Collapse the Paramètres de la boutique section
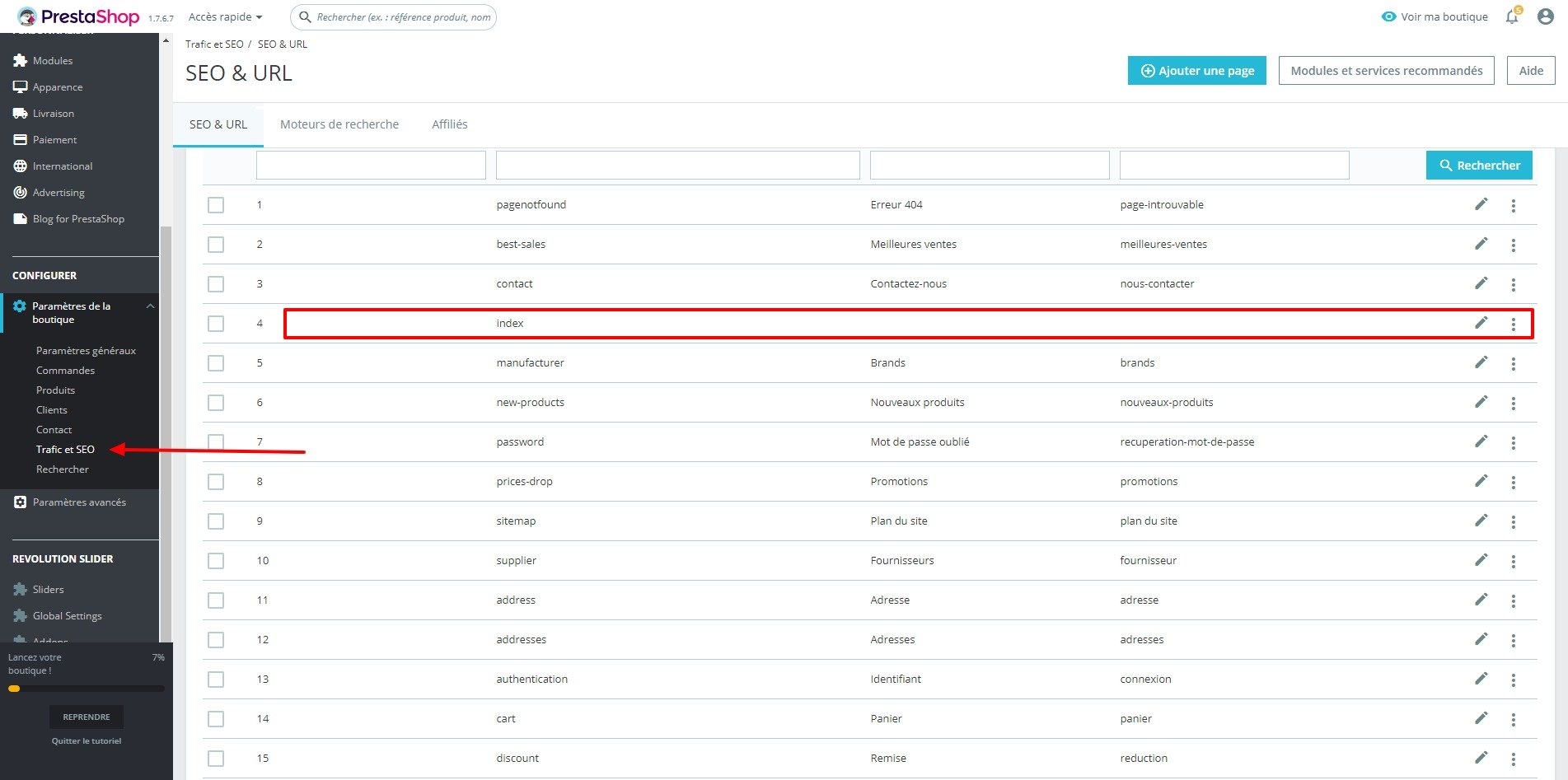 click(x=150, y=306)
